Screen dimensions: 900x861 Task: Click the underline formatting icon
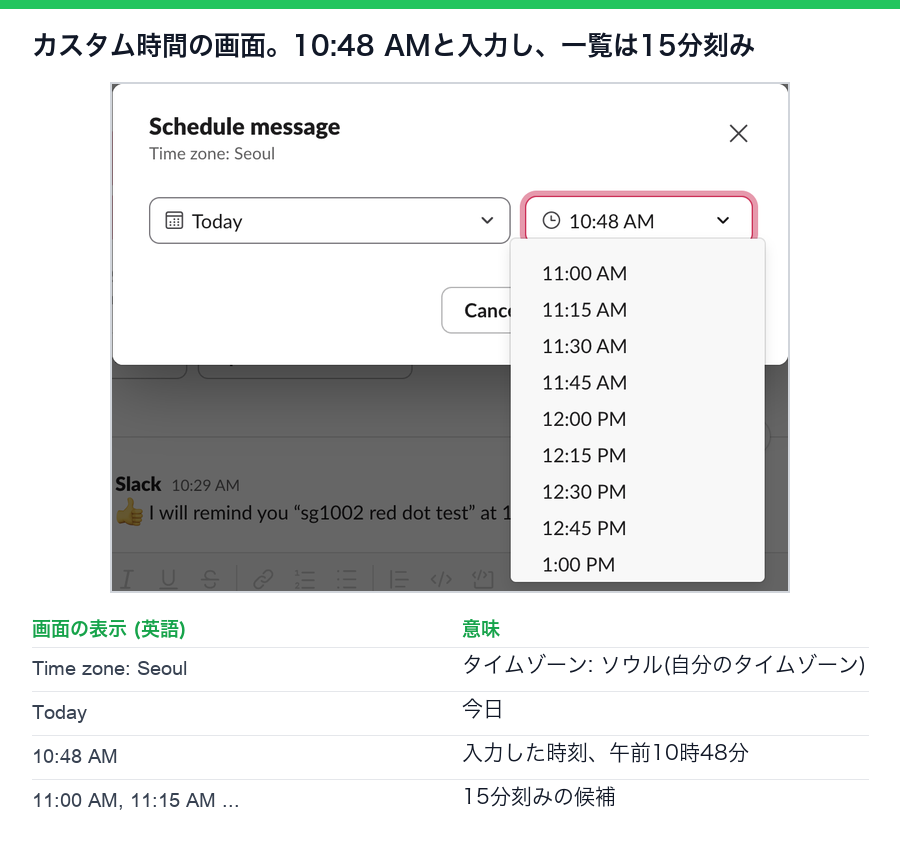coord(168,579)
